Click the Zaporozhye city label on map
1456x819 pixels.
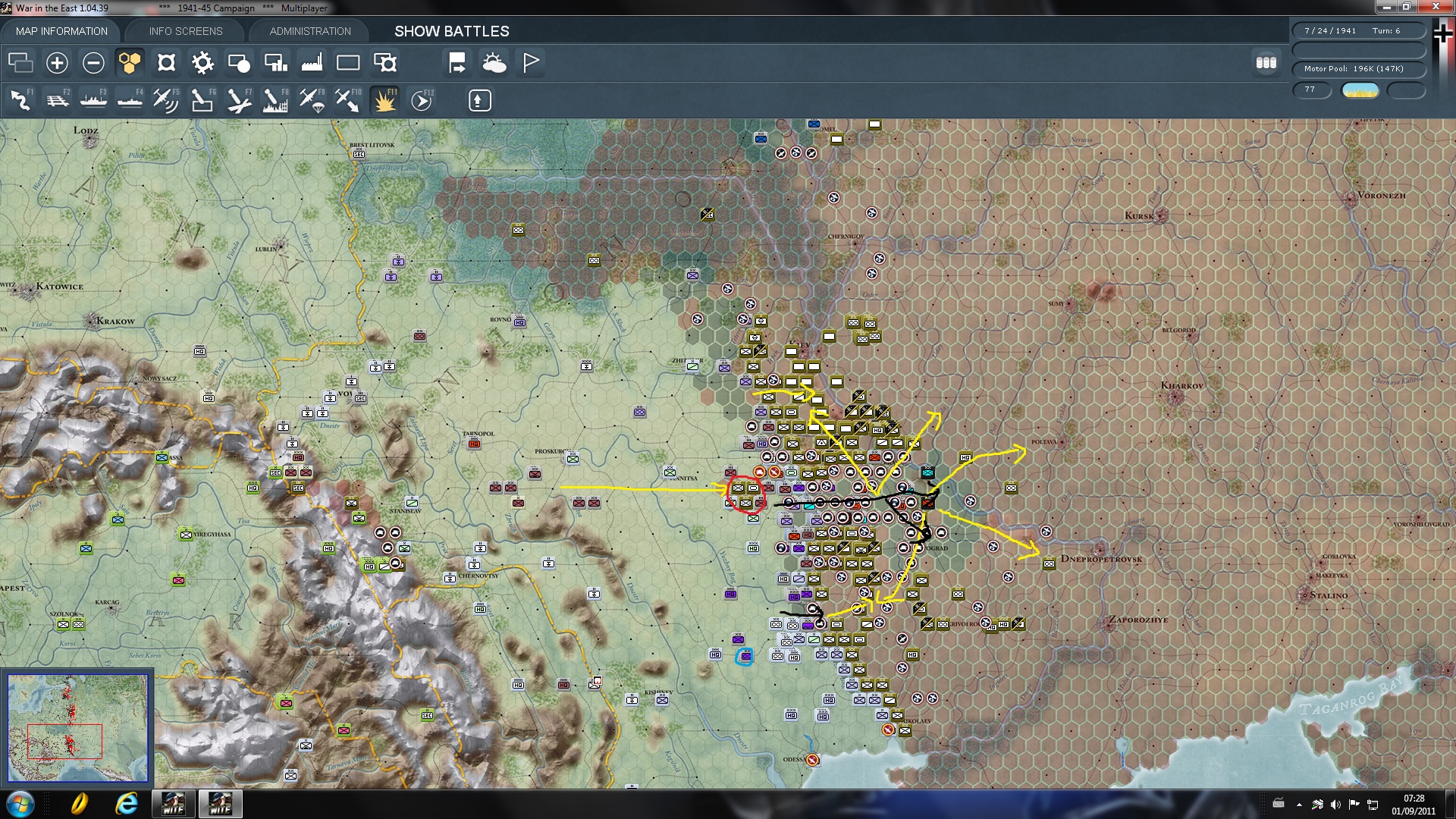(x=1138, y=620)
